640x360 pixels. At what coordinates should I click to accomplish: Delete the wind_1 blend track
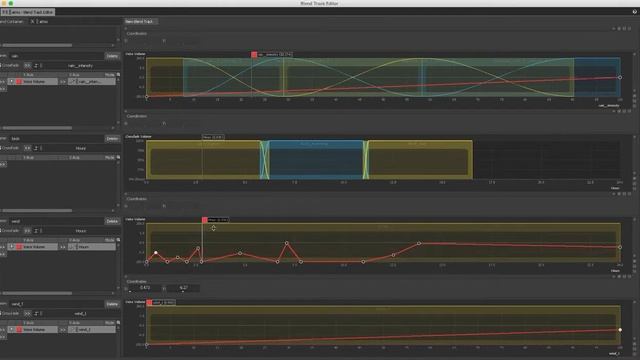coord(112,304)
